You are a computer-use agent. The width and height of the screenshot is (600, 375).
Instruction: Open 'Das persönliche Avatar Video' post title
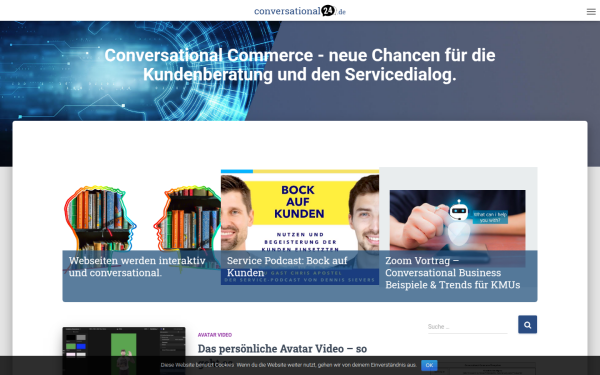coord(282,349)
